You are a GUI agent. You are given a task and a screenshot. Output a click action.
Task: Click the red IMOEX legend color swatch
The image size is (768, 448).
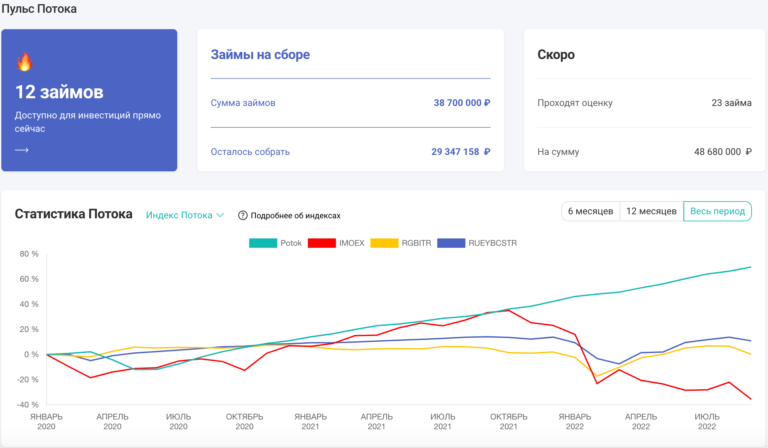point(321,243)
